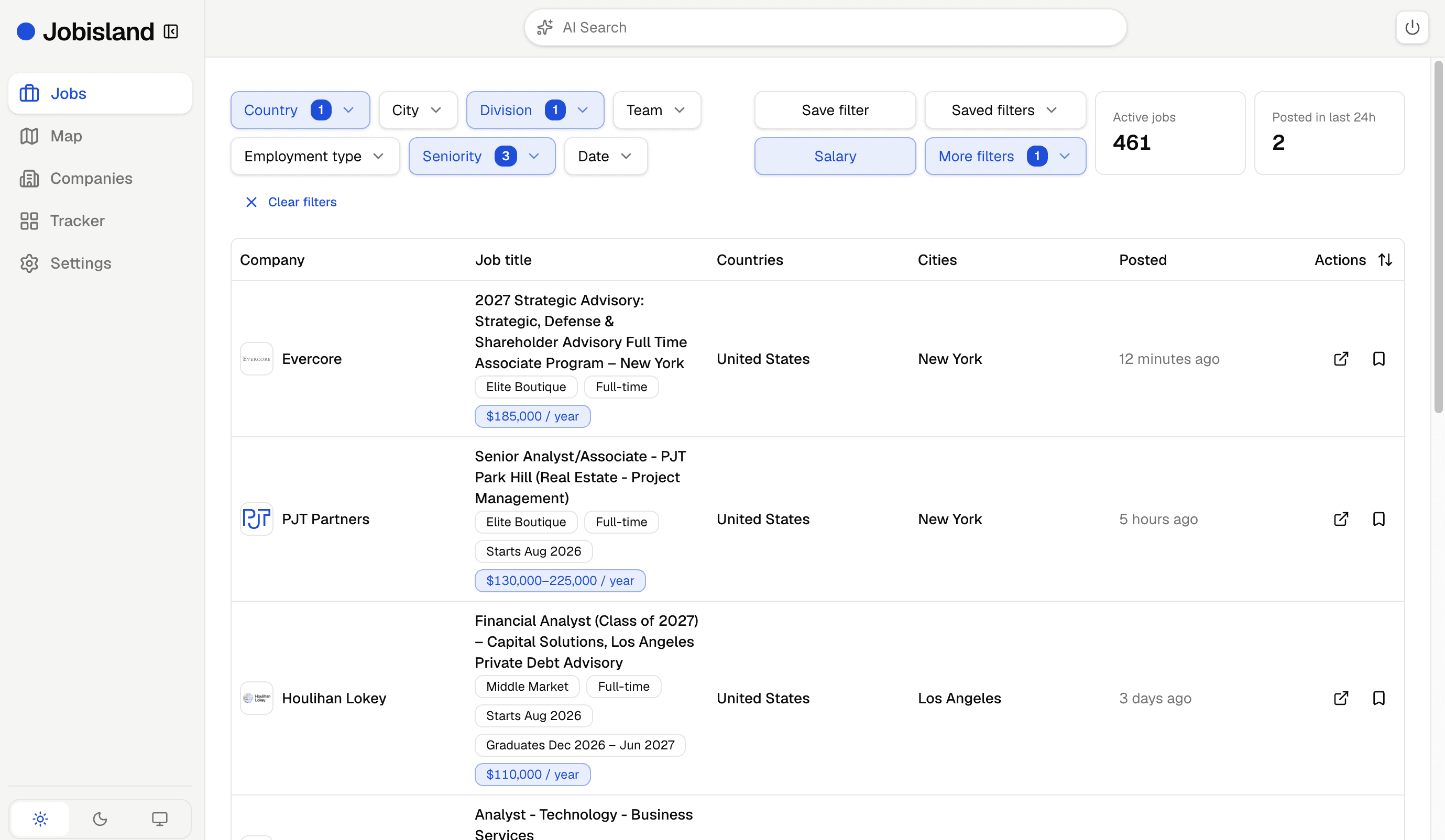Expand Saved filters dropdown
The width and height of the screenshot is (1445, 840).
(1005, 110)
